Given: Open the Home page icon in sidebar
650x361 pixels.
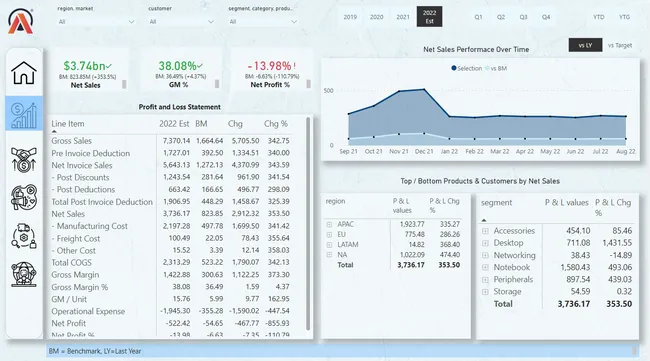Looking at the screenshot, I should [x=24, y=73].
